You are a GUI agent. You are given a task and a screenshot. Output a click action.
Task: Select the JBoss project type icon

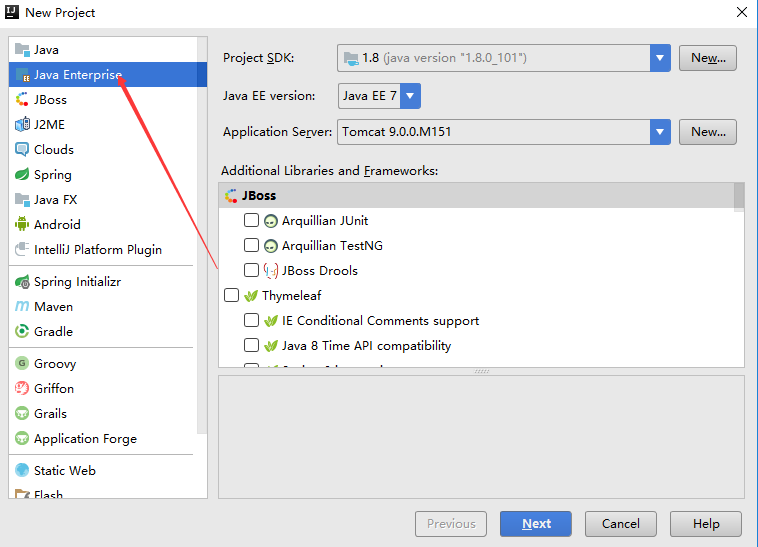[22, 100]
